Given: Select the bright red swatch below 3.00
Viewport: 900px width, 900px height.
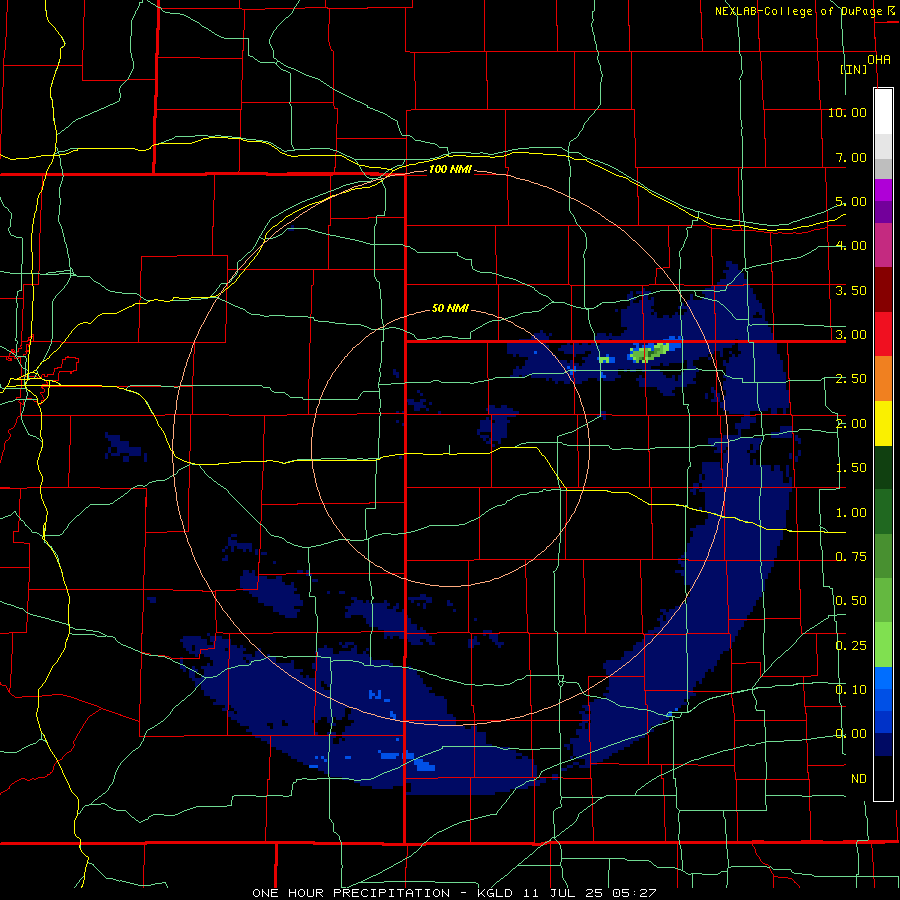Looking at the screenshot, I should pyautogui.click(x=883, y=334).
